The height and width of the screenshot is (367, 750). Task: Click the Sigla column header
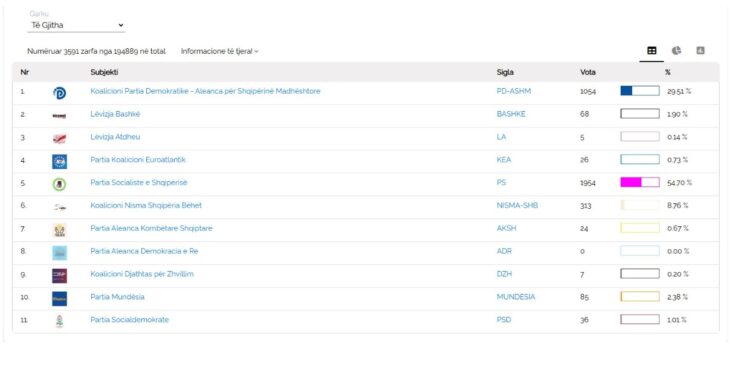[x=505, y=72]
